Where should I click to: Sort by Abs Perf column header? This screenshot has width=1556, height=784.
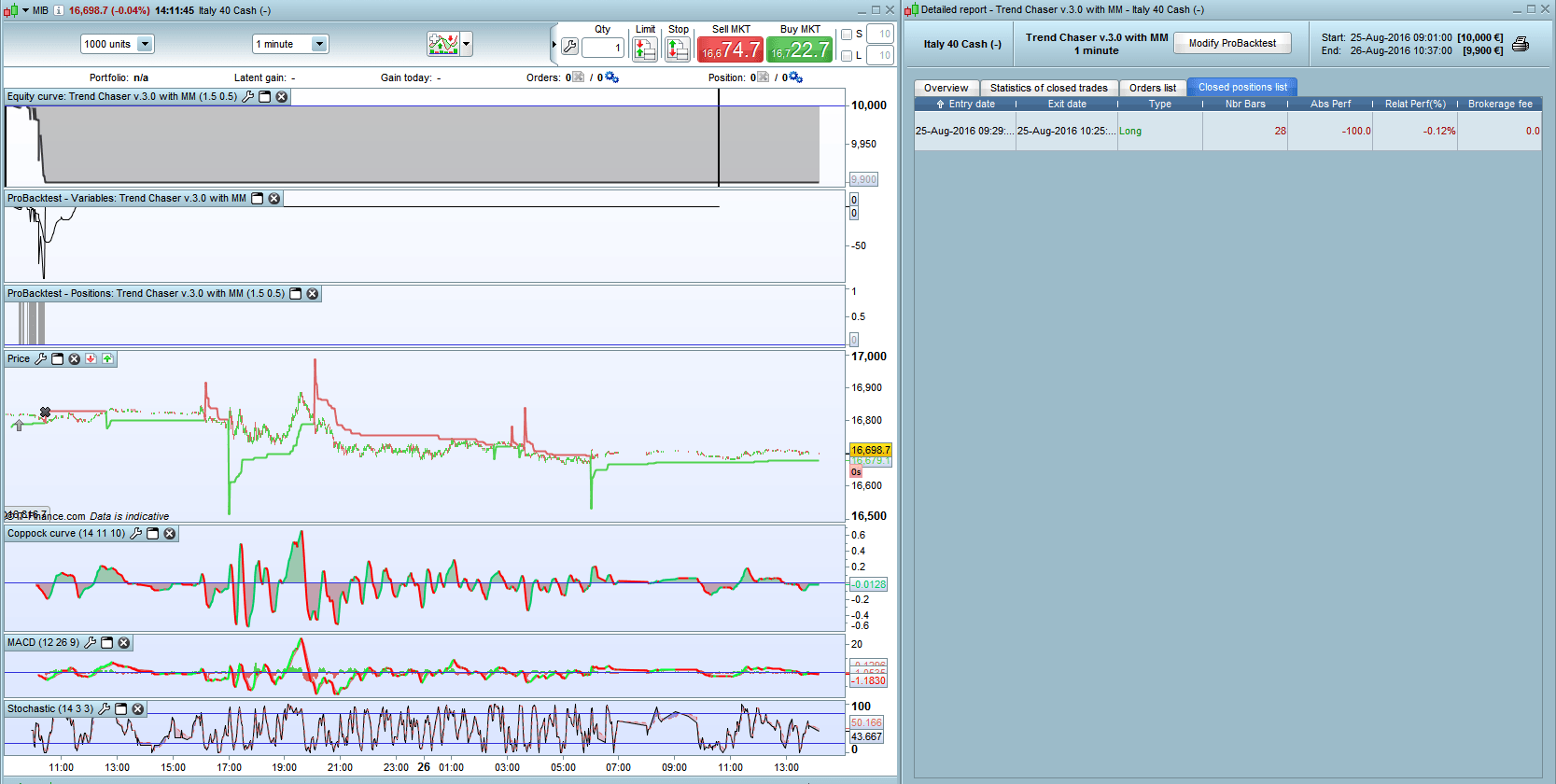tap(1330, 105)
